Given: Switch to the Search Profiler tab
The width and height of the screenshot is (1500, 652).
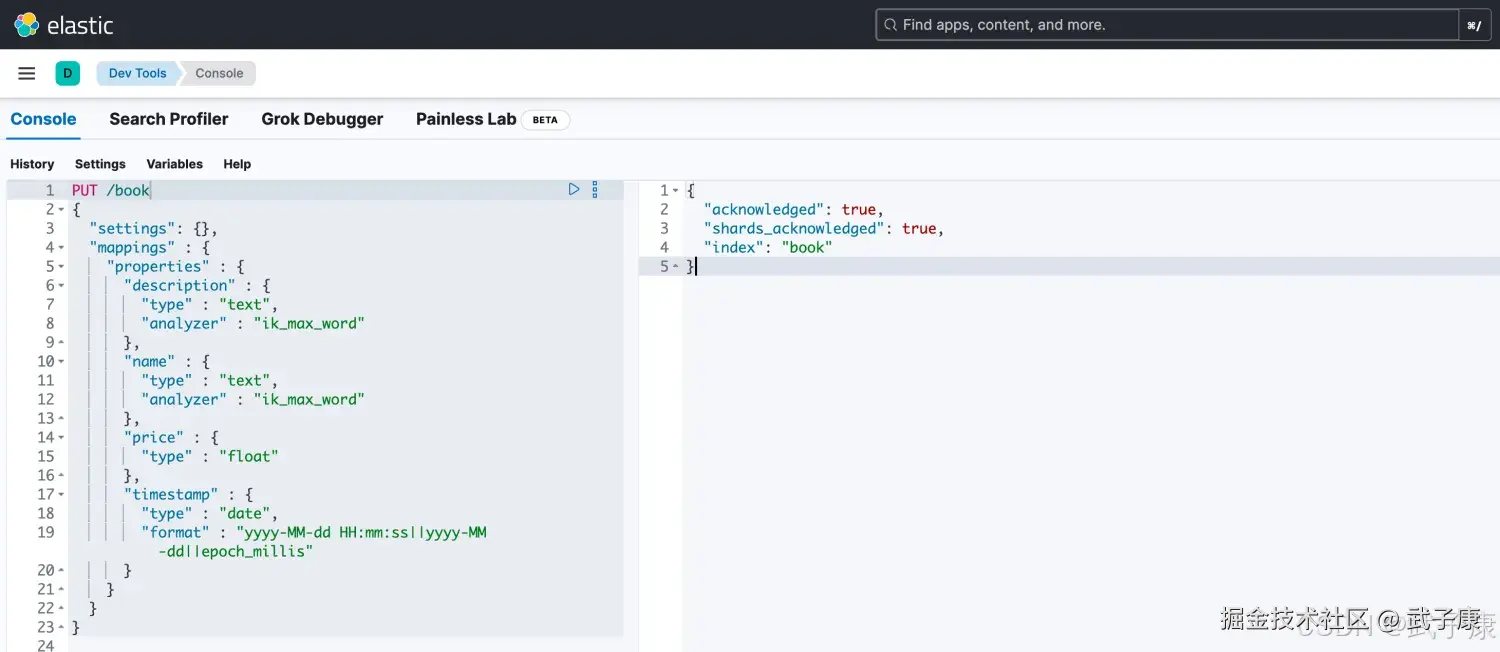Looking at the screenshot, I should click(x=168, y=119).
